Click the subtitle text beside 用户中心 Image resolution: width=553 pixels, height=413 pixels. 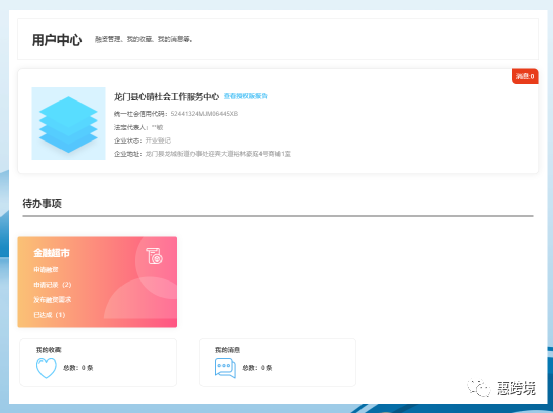[144, 39]
